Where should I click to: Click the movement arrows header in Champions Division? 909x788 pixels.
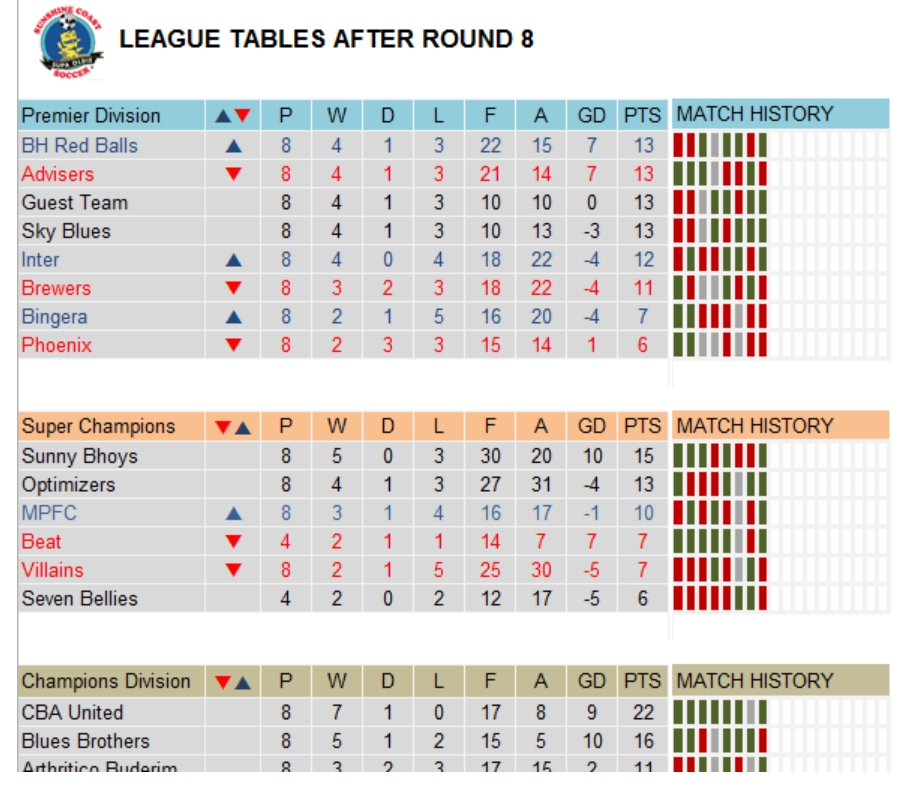232,682
